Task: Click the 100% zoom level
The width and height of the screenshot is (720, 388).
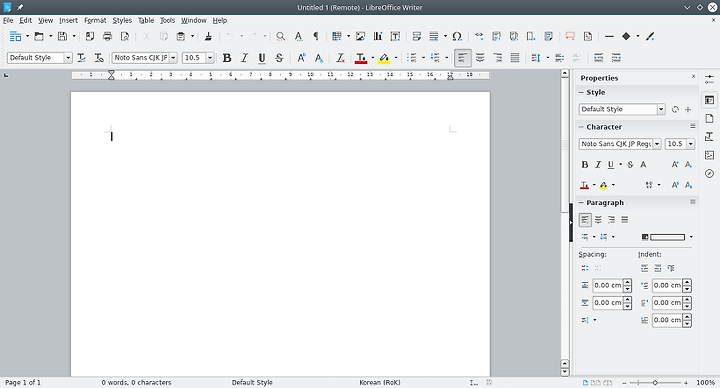Action: pos(705,382)
